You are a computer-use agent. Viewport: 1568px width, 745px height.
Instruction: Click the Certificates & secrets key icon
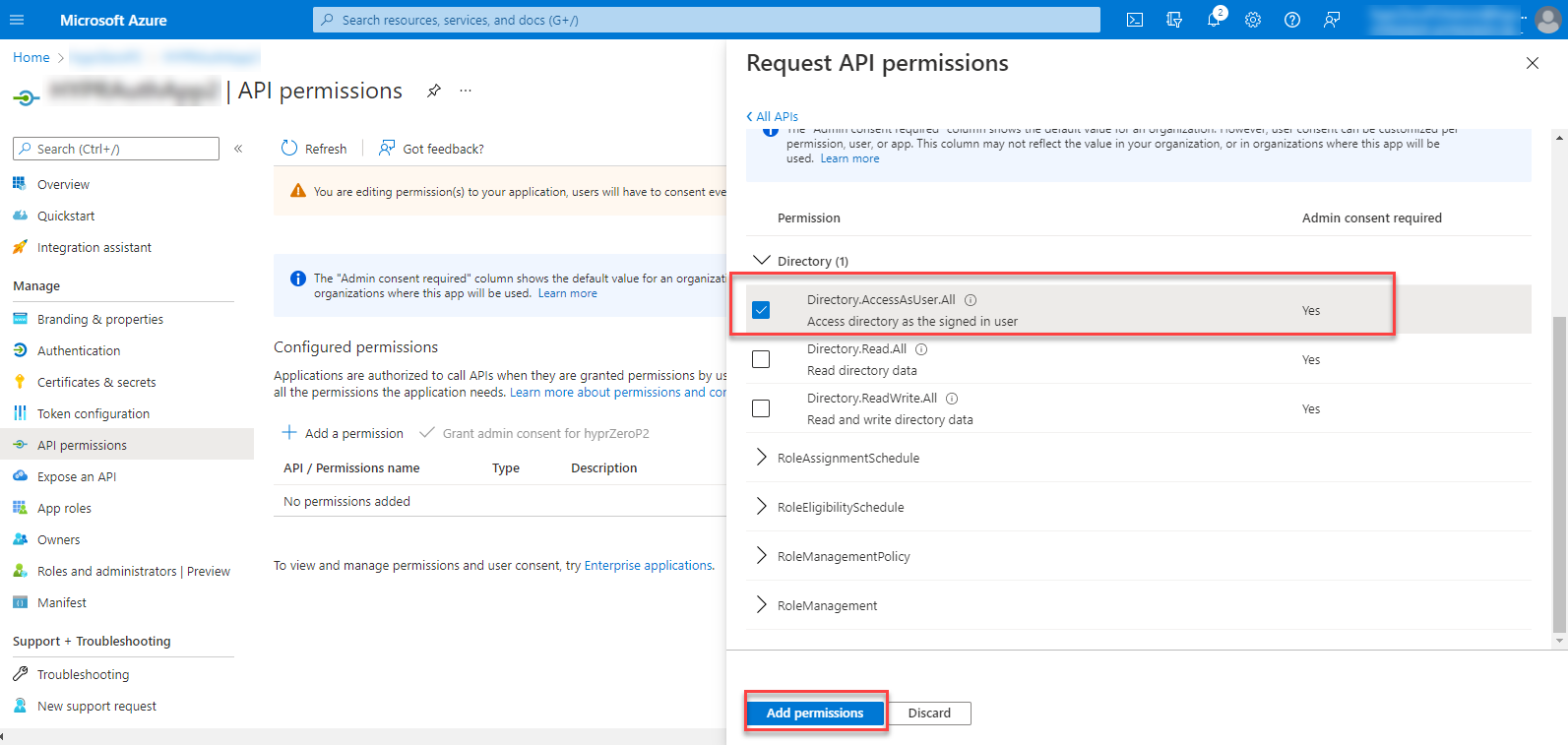click(20, 382)
